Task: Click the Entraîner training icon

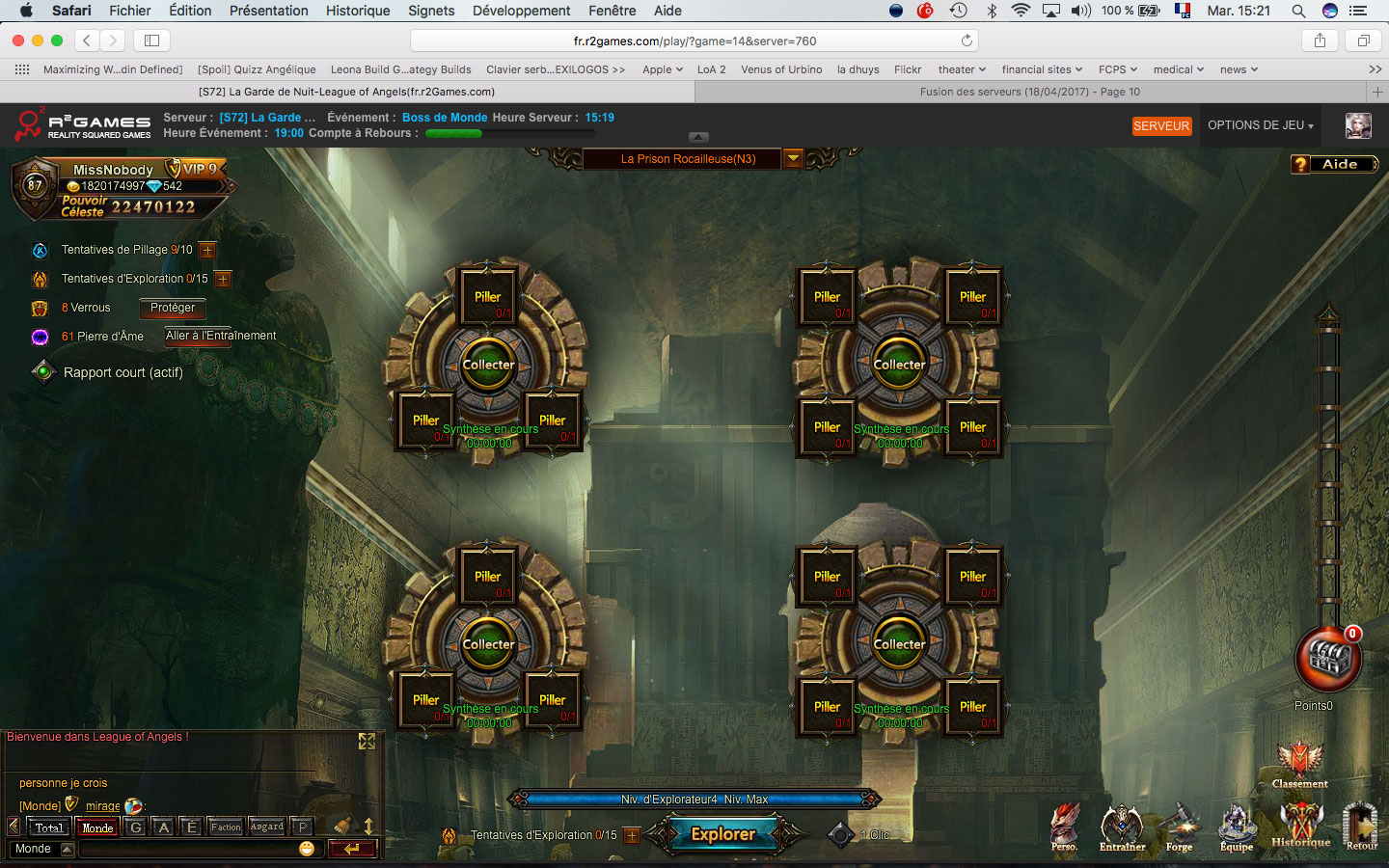Action: click(1122, 826)
